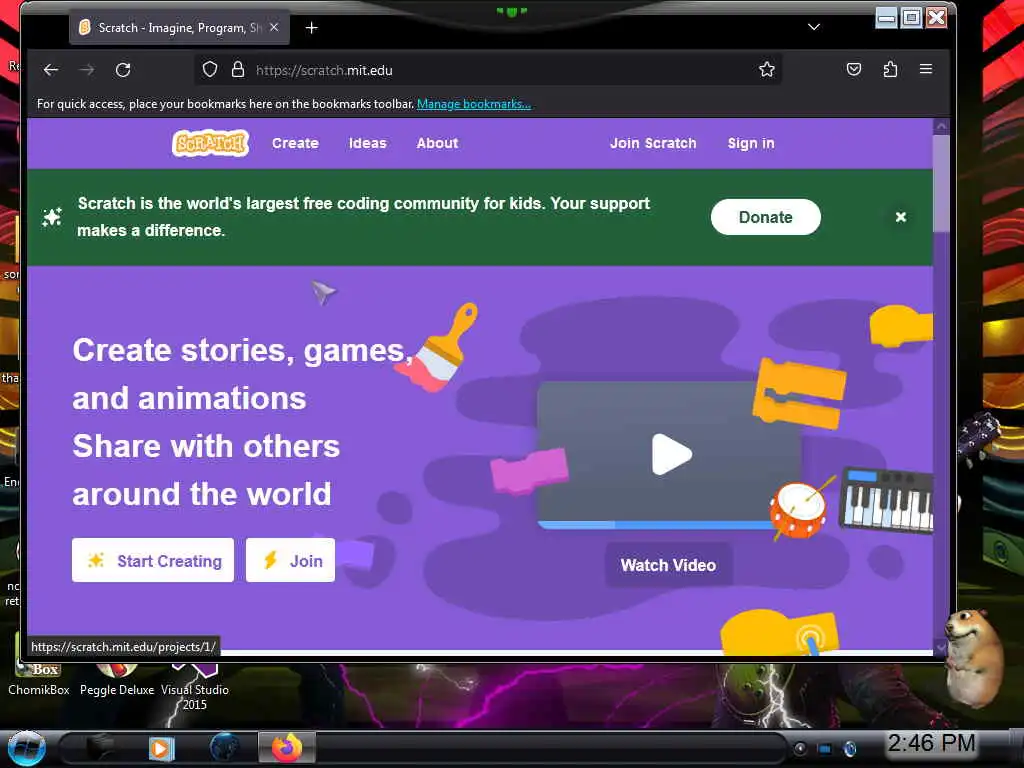
Task: Open the tracking protection shield icon
Action: (210, 70)
